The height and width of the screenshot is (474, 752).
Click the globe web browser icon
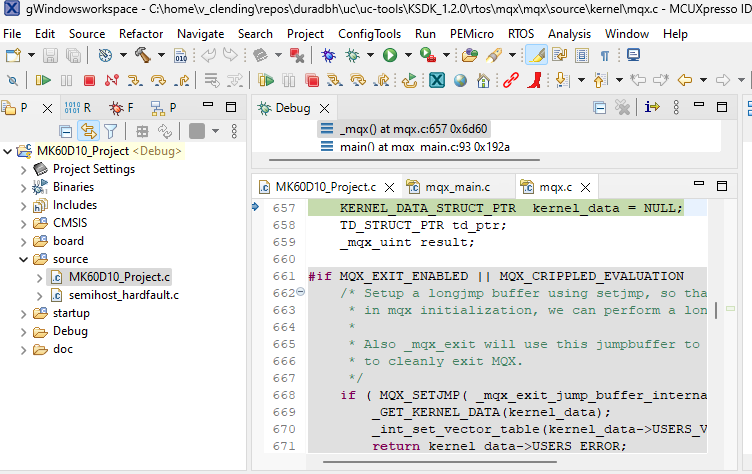[460, 81]
